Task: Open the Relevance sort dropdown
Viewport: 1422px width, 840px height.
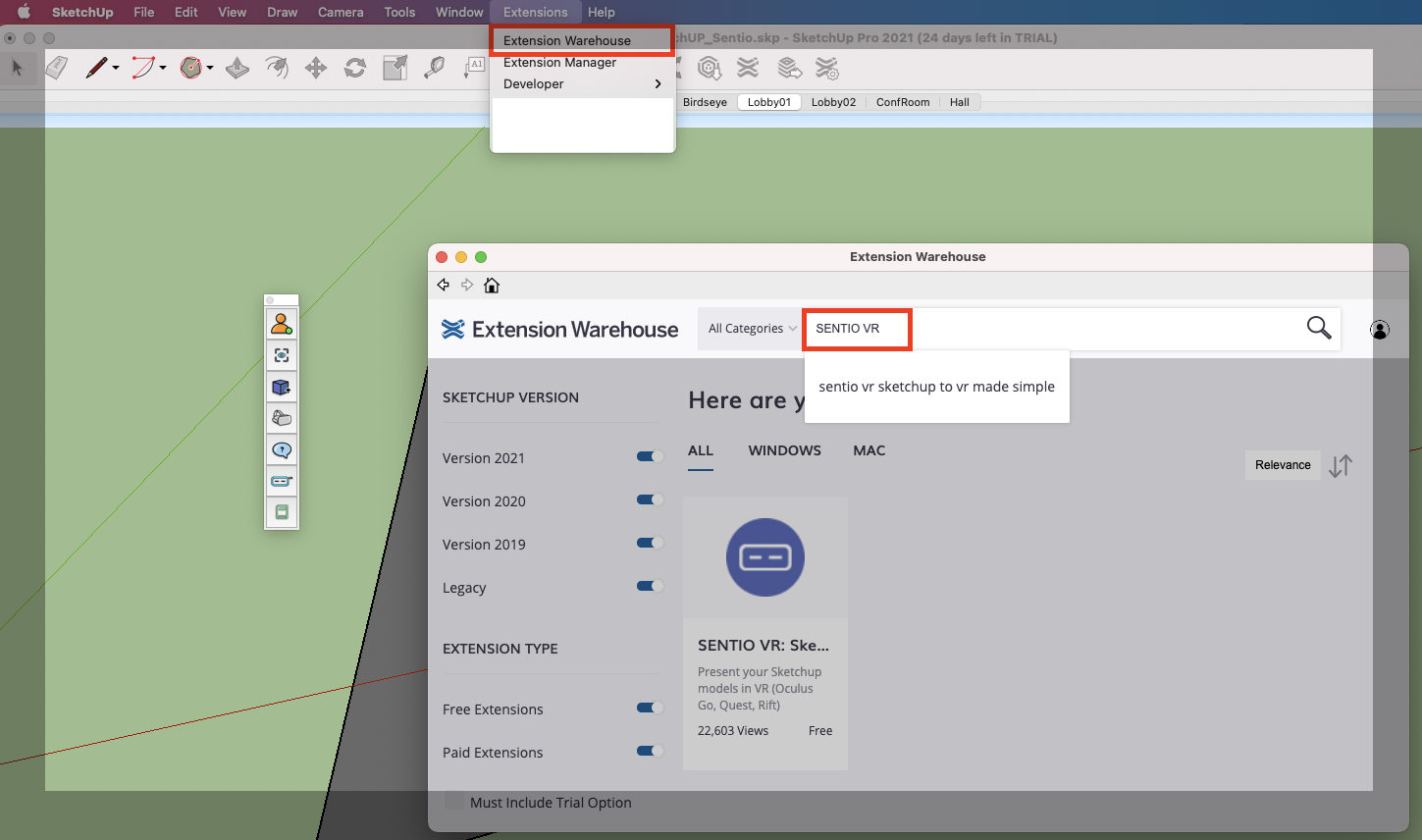Action: [1283, 465]
